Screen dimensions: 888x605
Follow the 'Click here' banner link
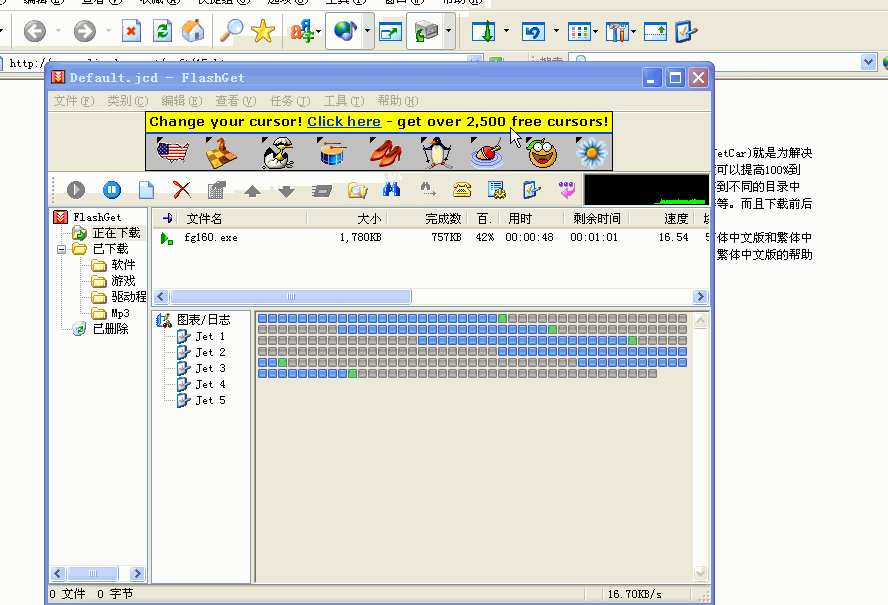point(344,122)
